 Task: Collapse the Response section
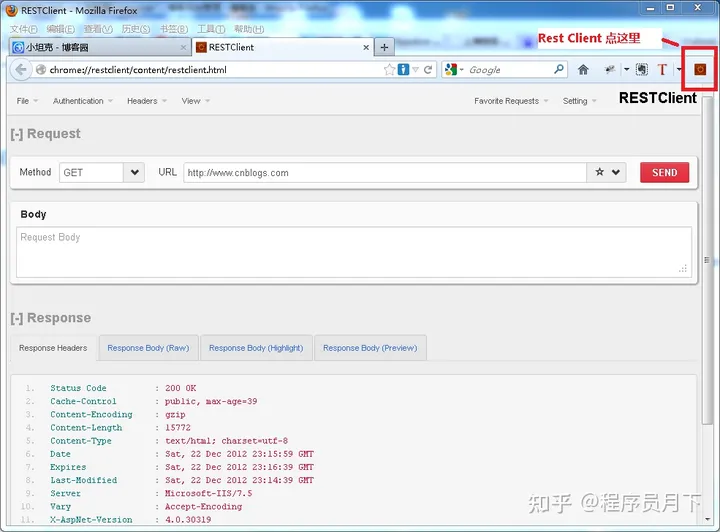[x=17, y=318]
